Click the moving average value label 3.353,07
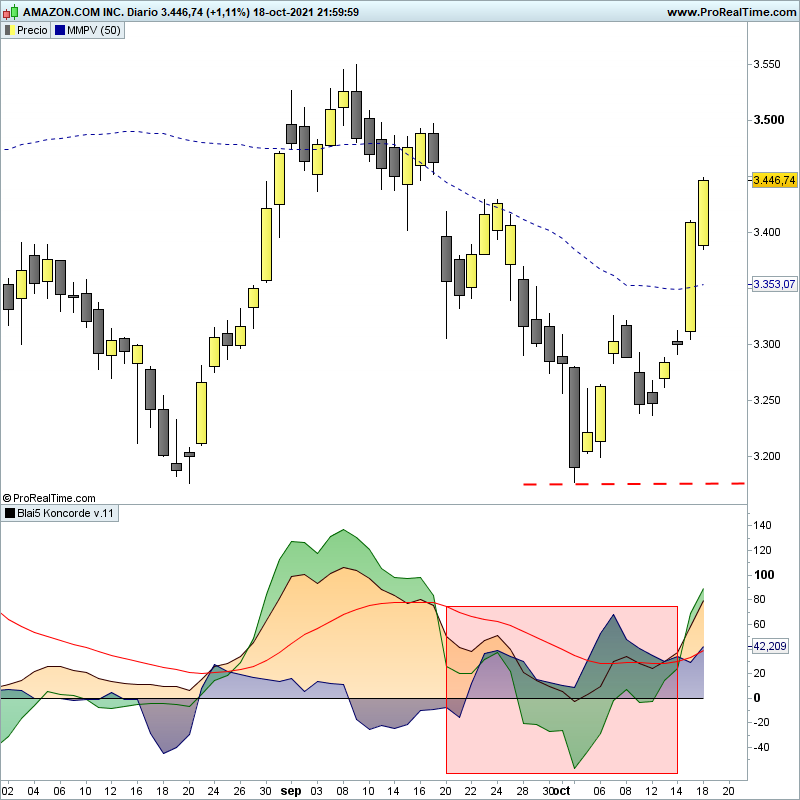 click(x=774, y=284)
